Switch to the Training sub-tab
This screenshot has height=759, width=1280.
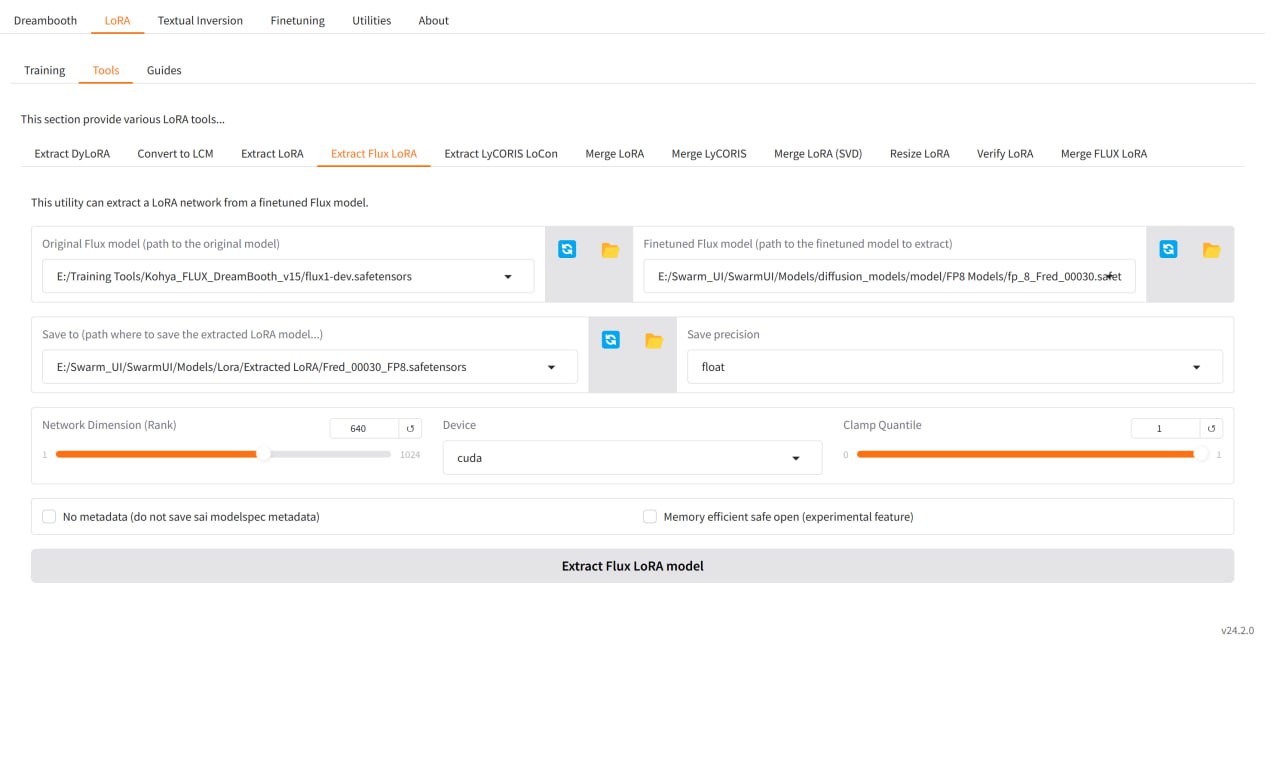(x=44, y=70)
